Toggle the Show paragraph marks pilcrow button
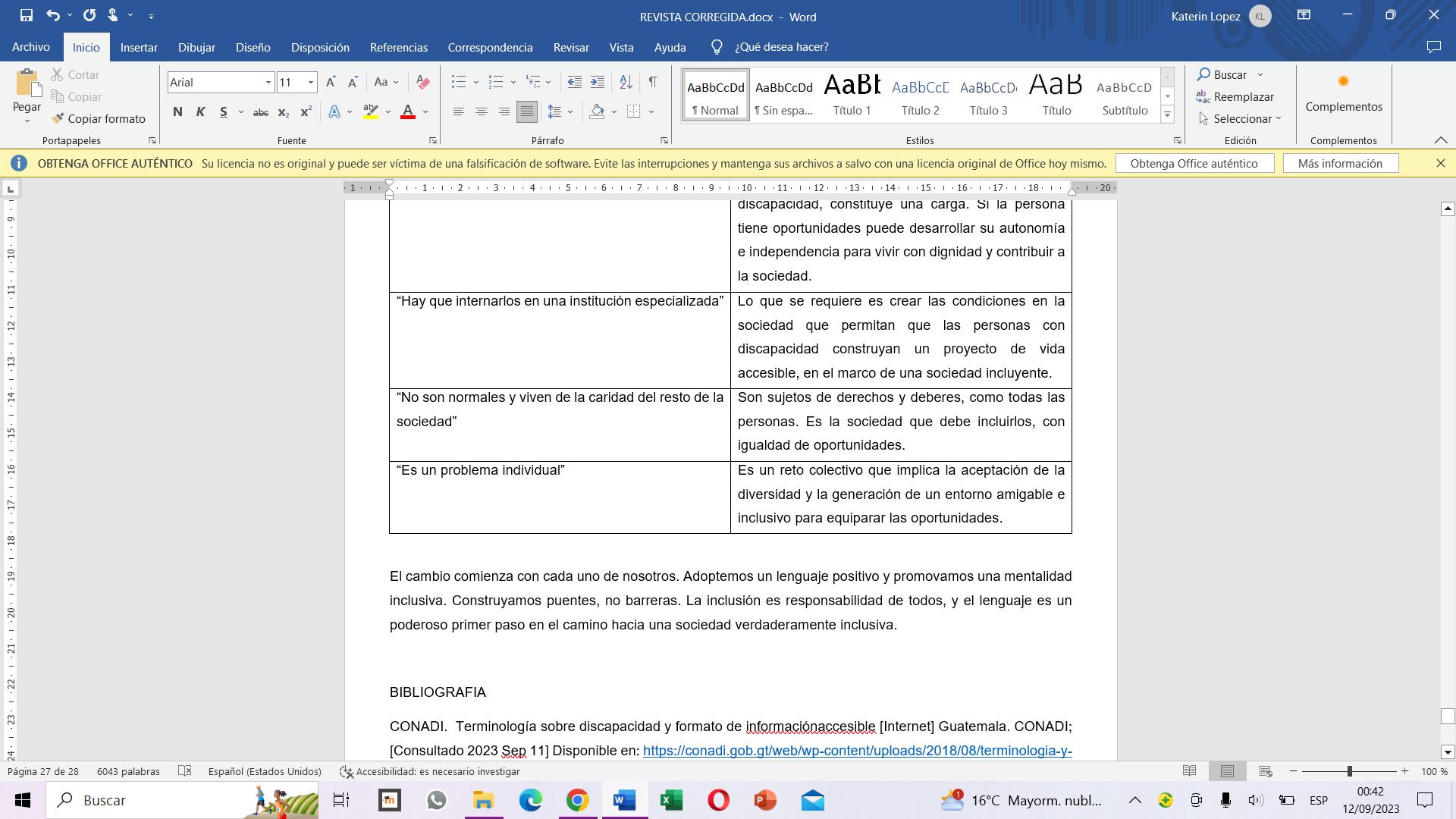Viewport: 1456px width, 819px height. 653,82
